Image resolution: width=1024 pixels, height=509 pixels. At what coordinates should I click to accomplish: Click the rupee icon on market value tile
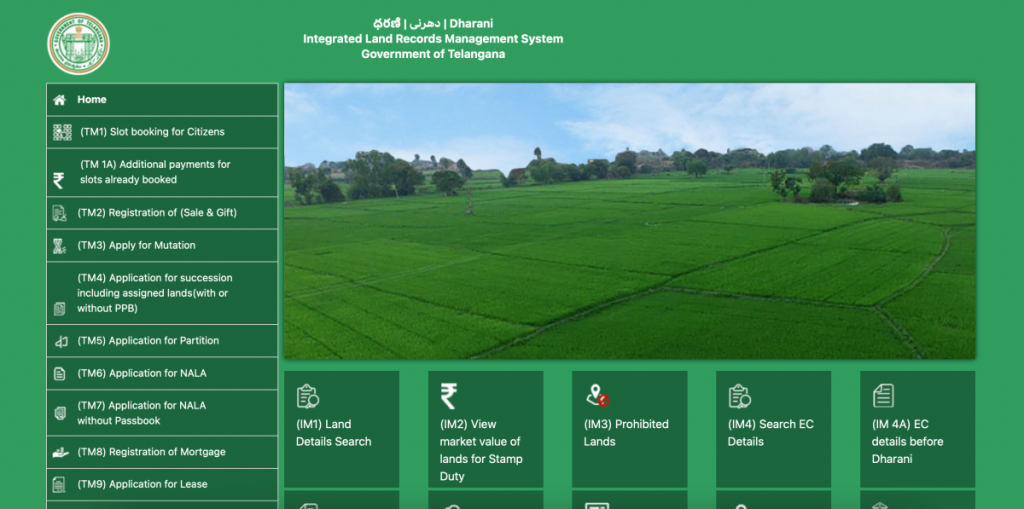click(449, 396)
